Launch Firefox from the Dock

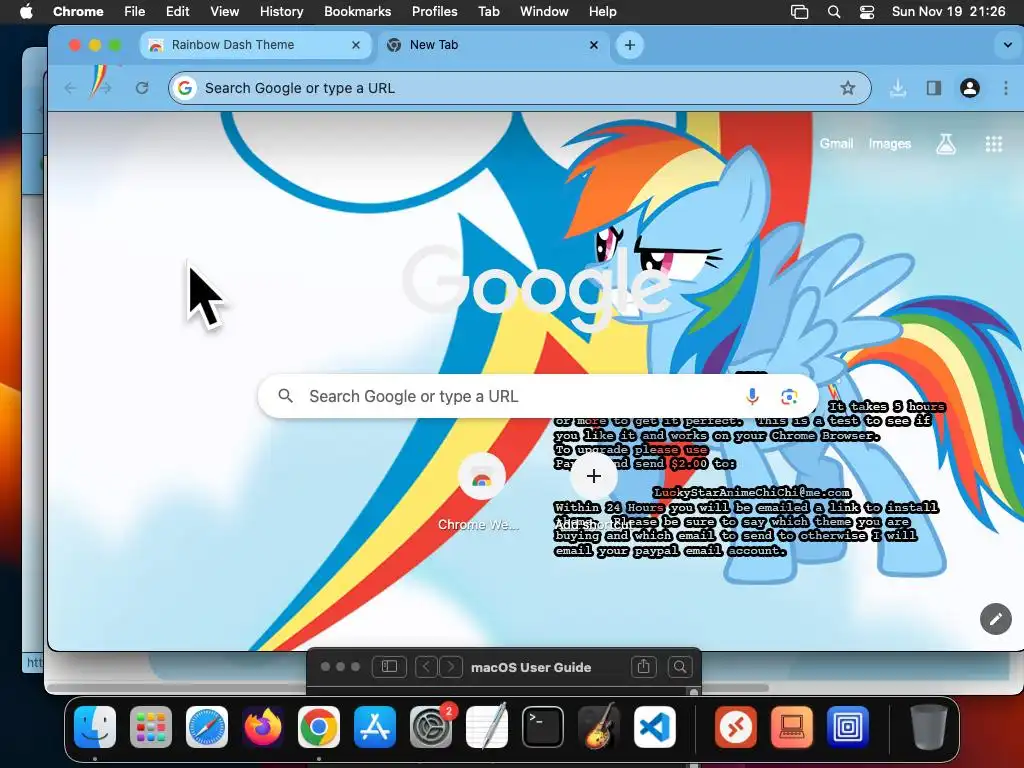[263, 727]
